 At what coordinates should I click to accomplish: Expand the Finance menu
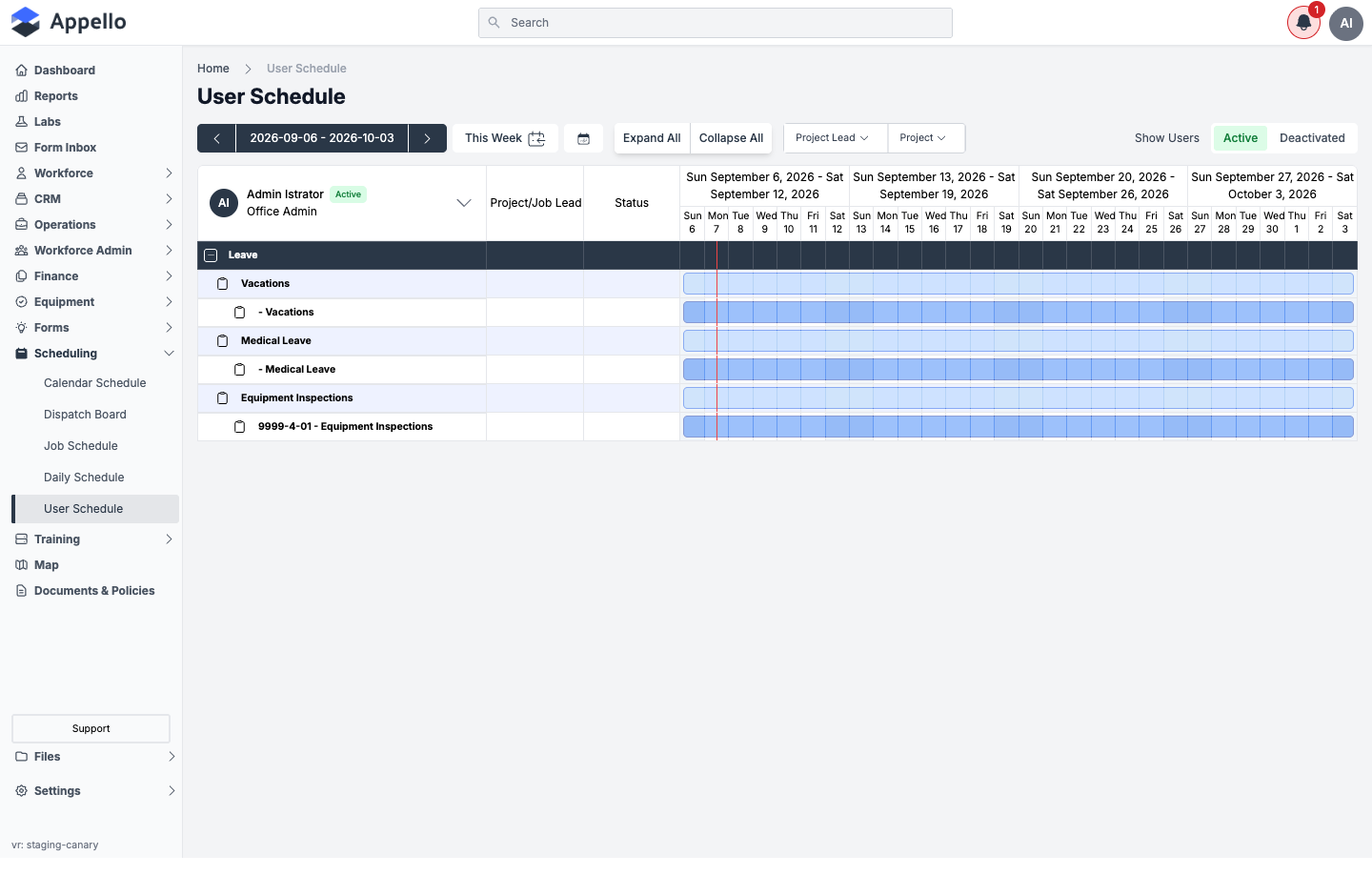95,276
